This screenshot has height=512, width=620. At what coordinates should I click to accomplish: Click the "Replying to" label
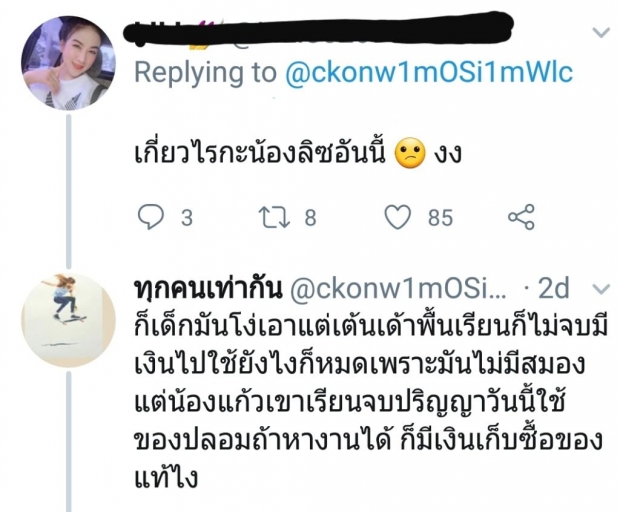[x=205, y=73]
